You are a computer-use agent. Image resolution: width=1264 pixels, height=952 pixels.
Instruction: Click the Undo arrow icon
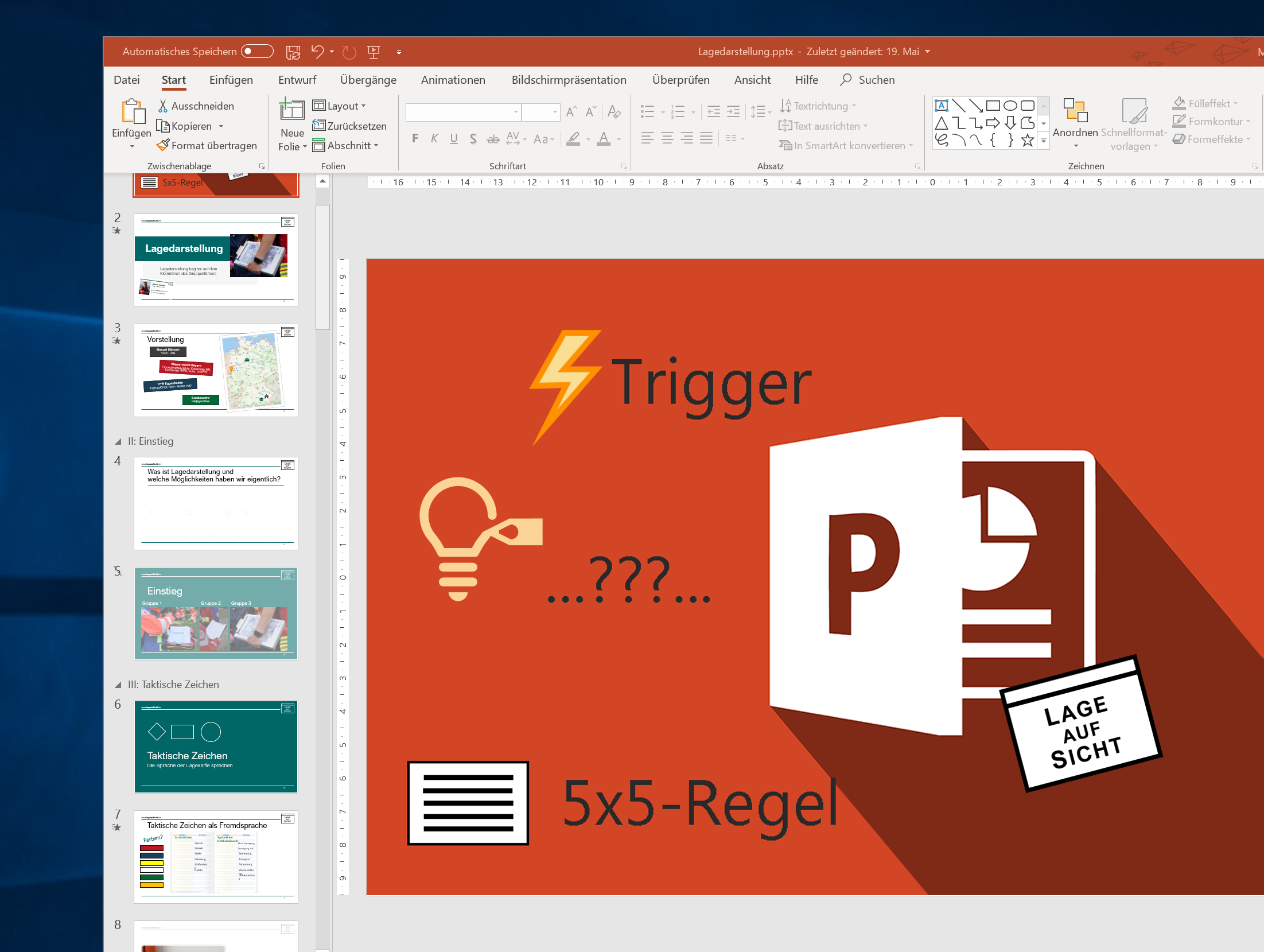tap(317, 52)
